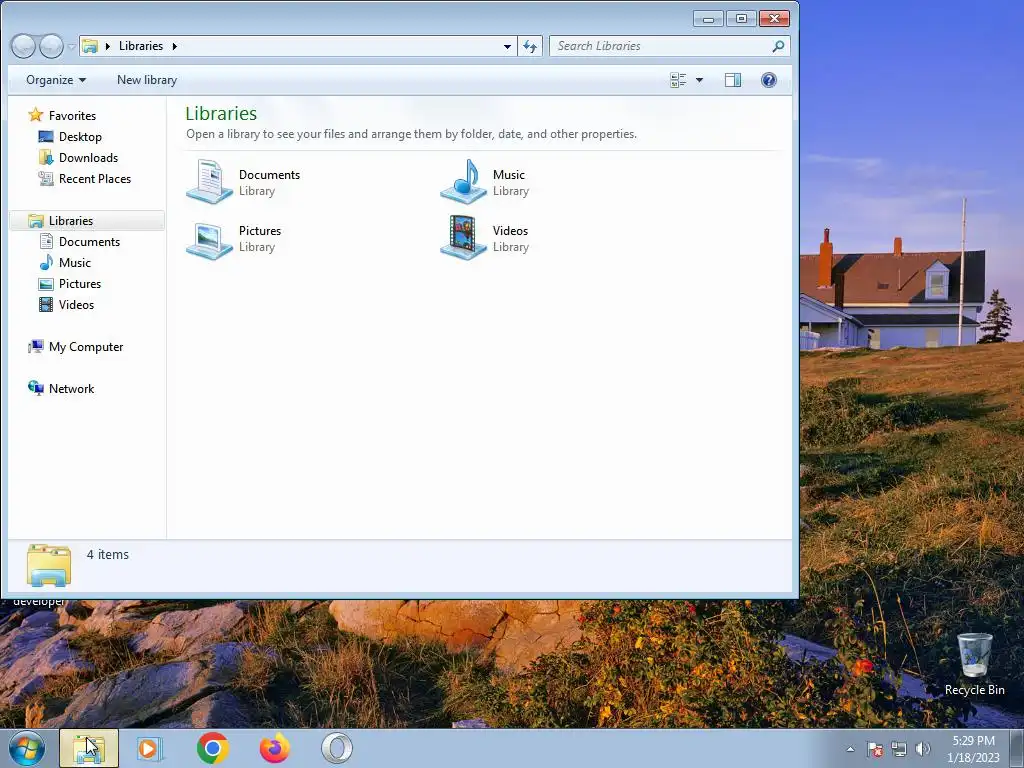Open the Windows Start button
1024x768 pixels.
(x=27, y=748)
